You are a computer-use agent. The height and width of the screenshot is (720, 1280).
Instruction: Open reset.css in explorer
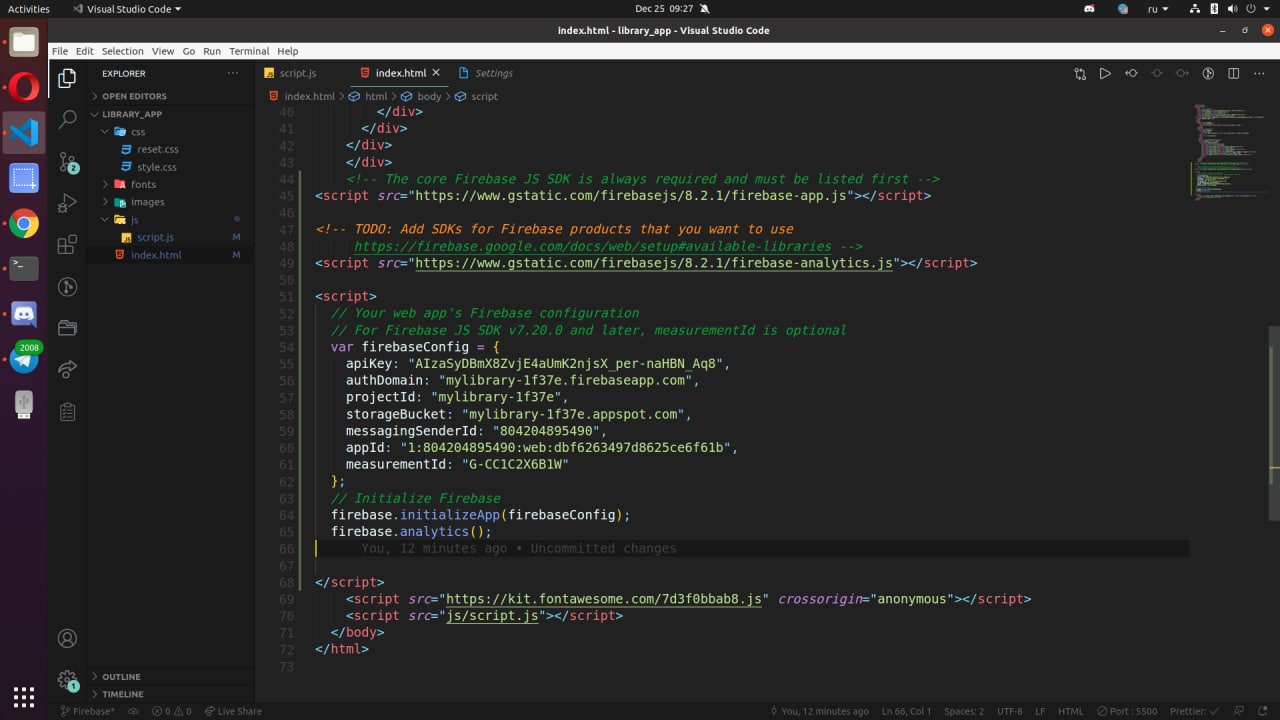[170, 149]
